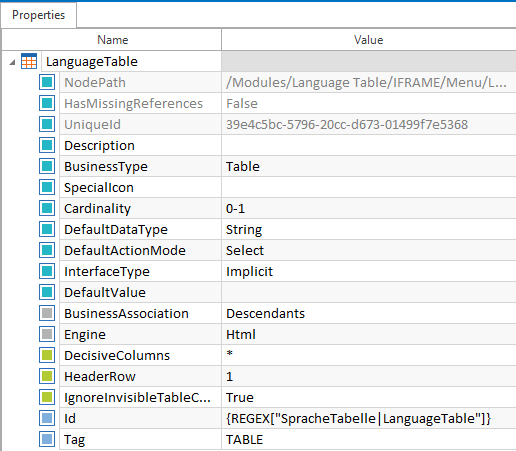Click the green icon beside DecisiveColumns

coord(47,355)
